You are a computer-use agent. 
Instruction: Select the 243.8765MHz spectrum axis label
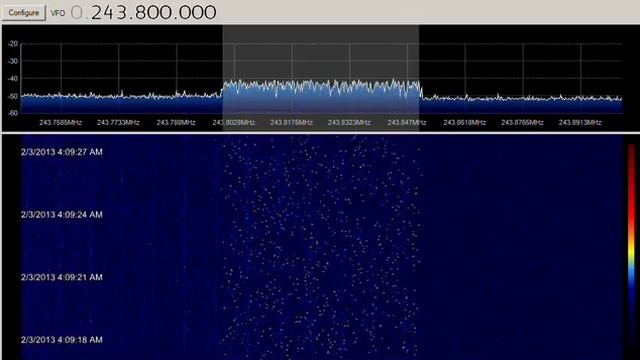pos(522,122)
